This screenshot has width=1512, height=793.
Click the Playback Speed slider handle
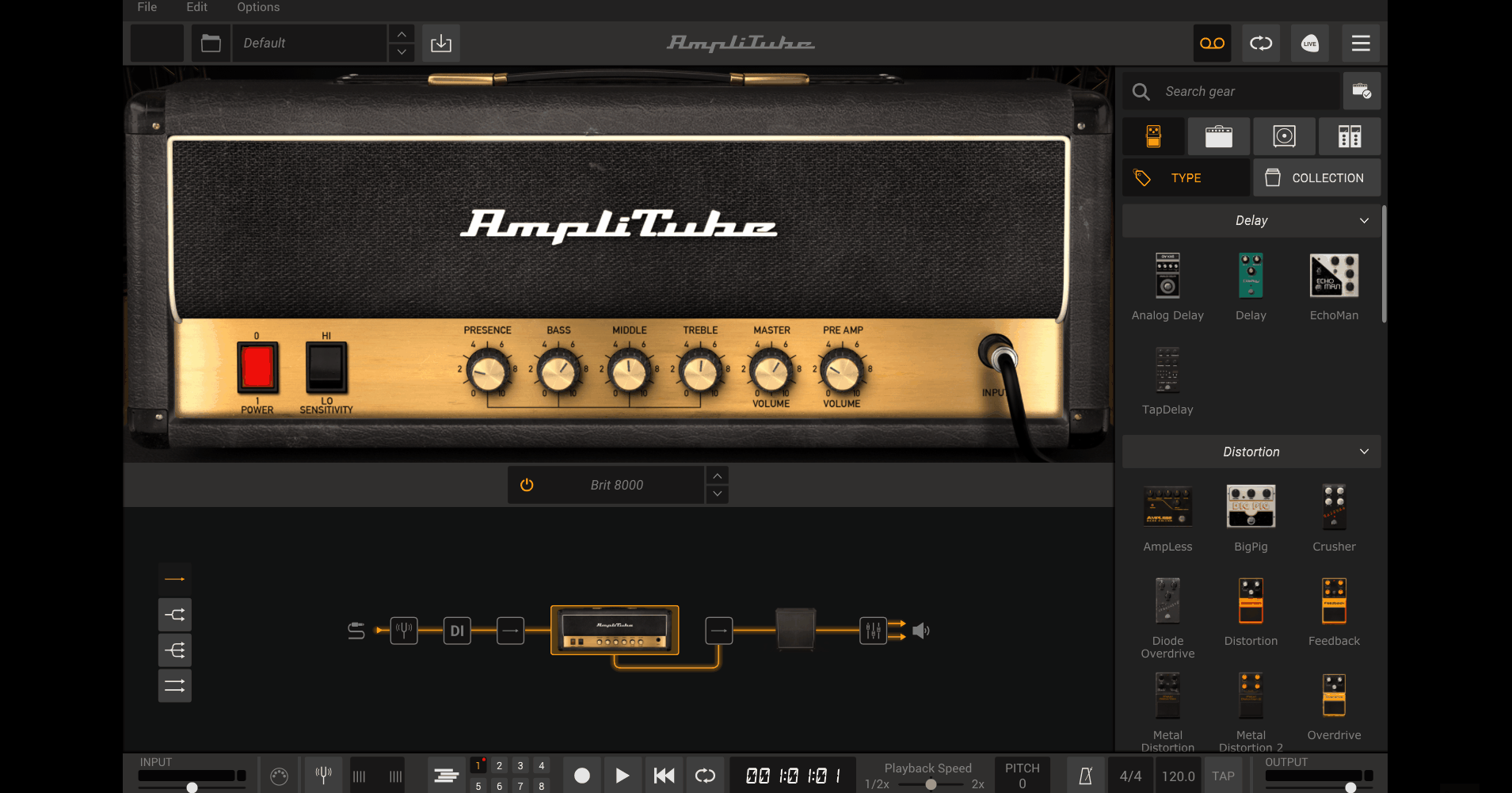931,784
